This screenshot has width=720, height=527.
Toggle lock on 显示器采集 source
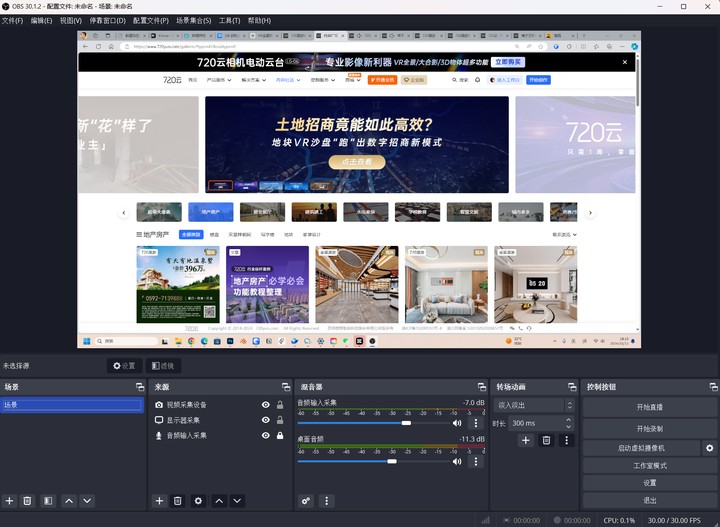click(280, 420)
